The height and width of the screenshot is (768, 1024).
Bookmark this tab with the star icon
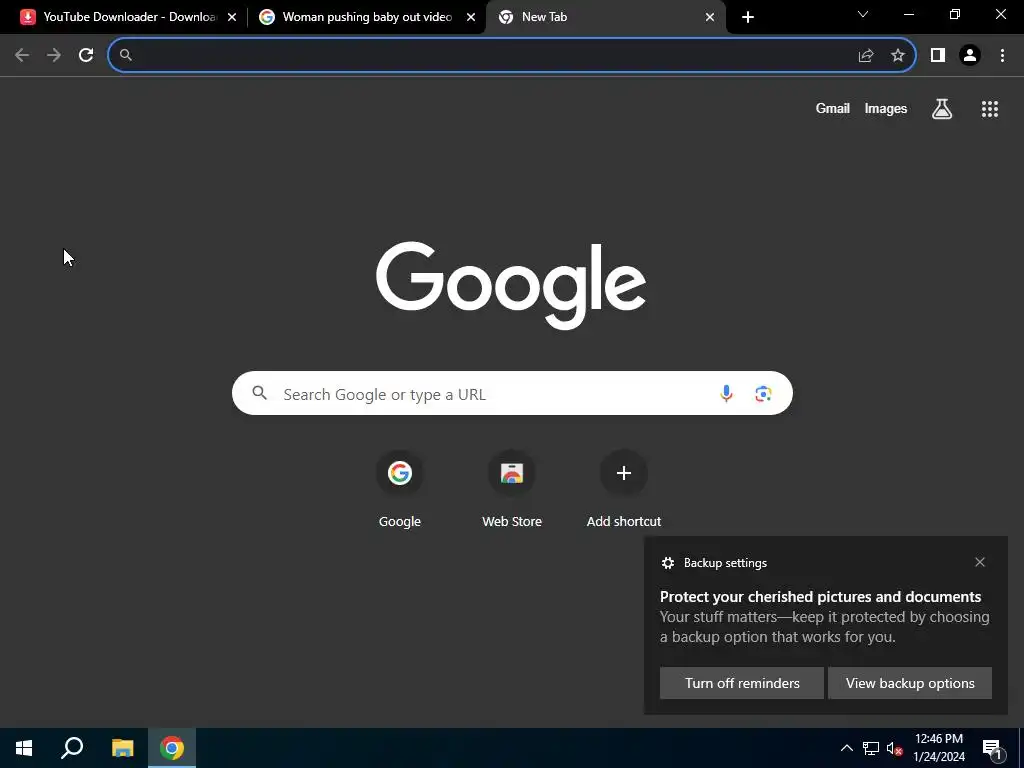pyautogui.click(x=898, y=56)
